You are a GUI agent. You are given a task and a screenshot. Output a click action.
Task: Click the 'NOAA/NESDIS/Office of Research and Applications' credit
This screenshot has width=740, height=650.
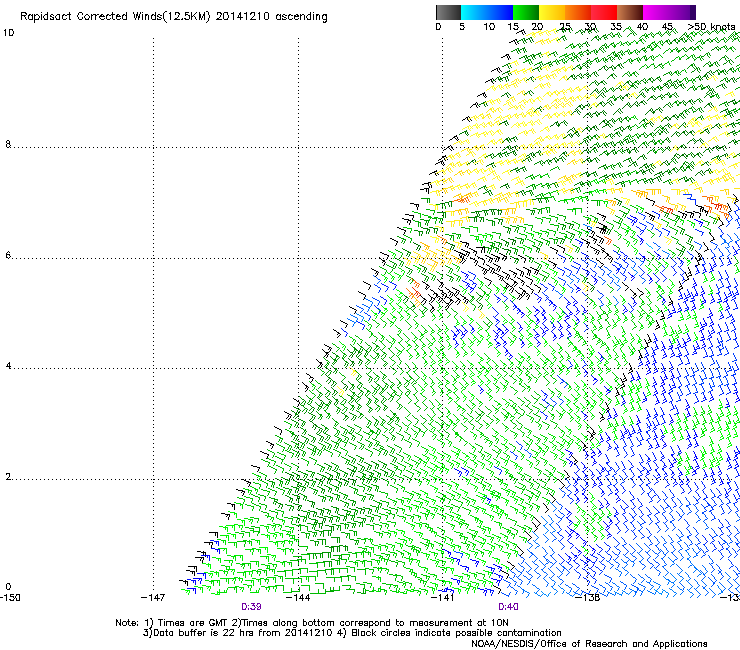coord(589,644)
